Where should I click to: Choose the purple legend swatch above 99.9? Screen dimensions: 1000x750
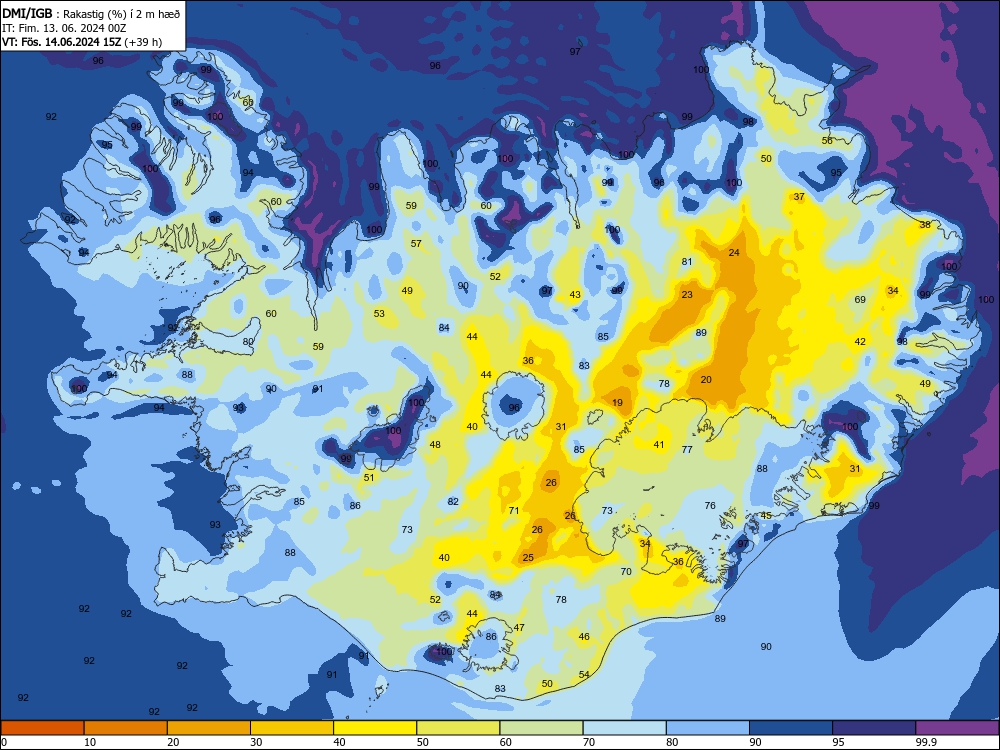tap(957, 728)
